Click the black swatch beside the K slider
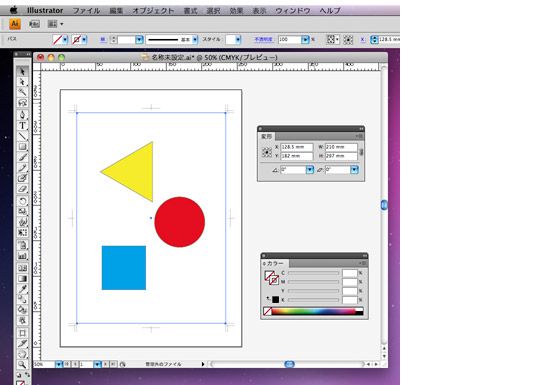 [275, 300]
